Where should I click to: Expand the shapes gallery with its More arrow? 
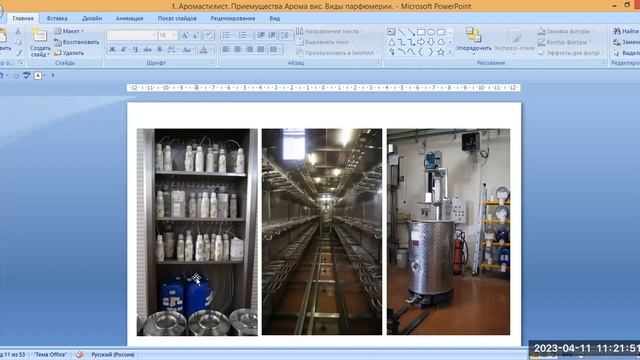[x=450, y=52]
